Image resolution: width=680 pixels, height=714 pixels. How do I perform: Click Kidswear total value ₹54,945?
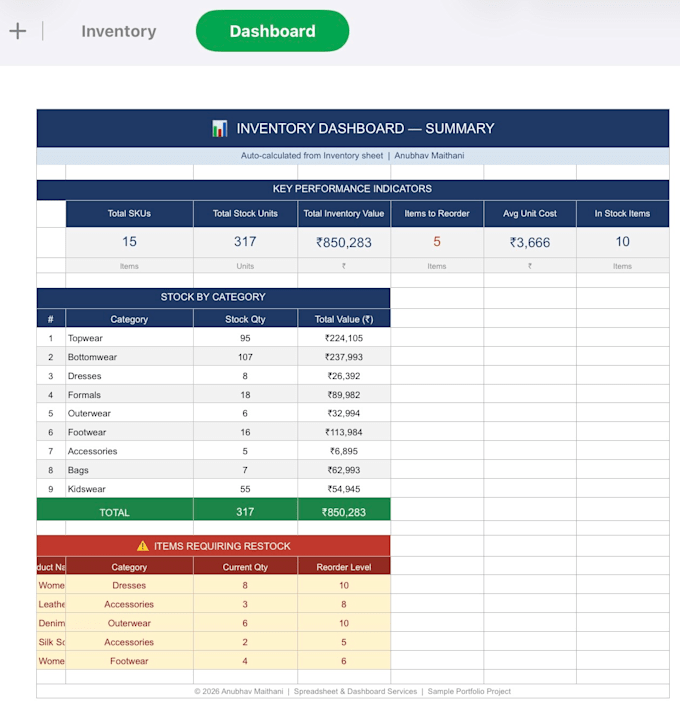(x=344, y=489)
